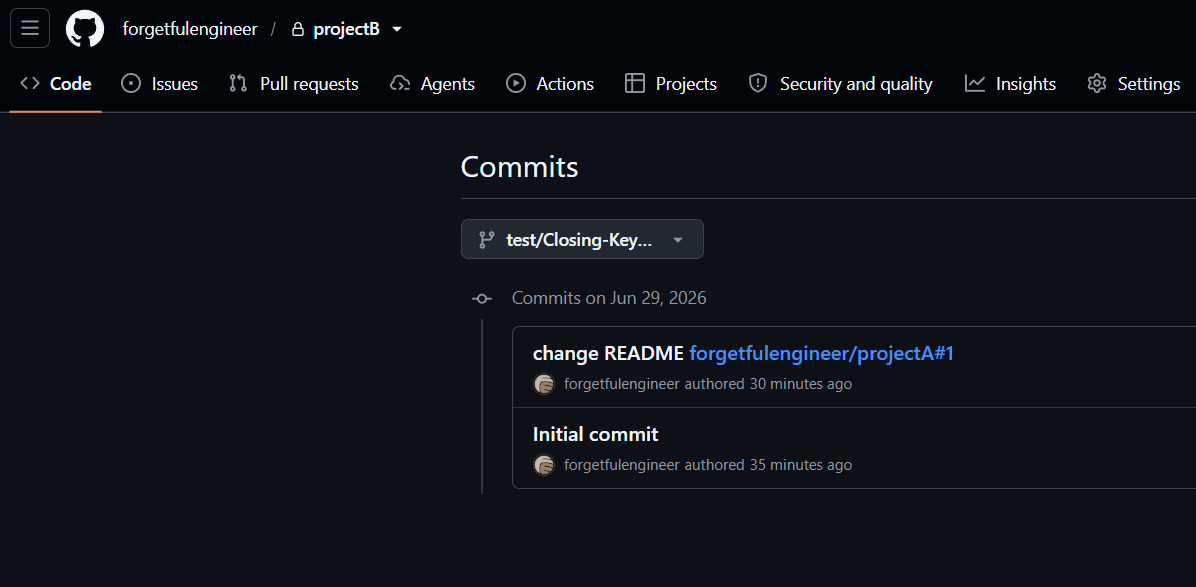Image resolution: width=1196 pixels, height=587 pixels.
Task: Expand the dropdown arrow next to projectB
Action: 397,29
